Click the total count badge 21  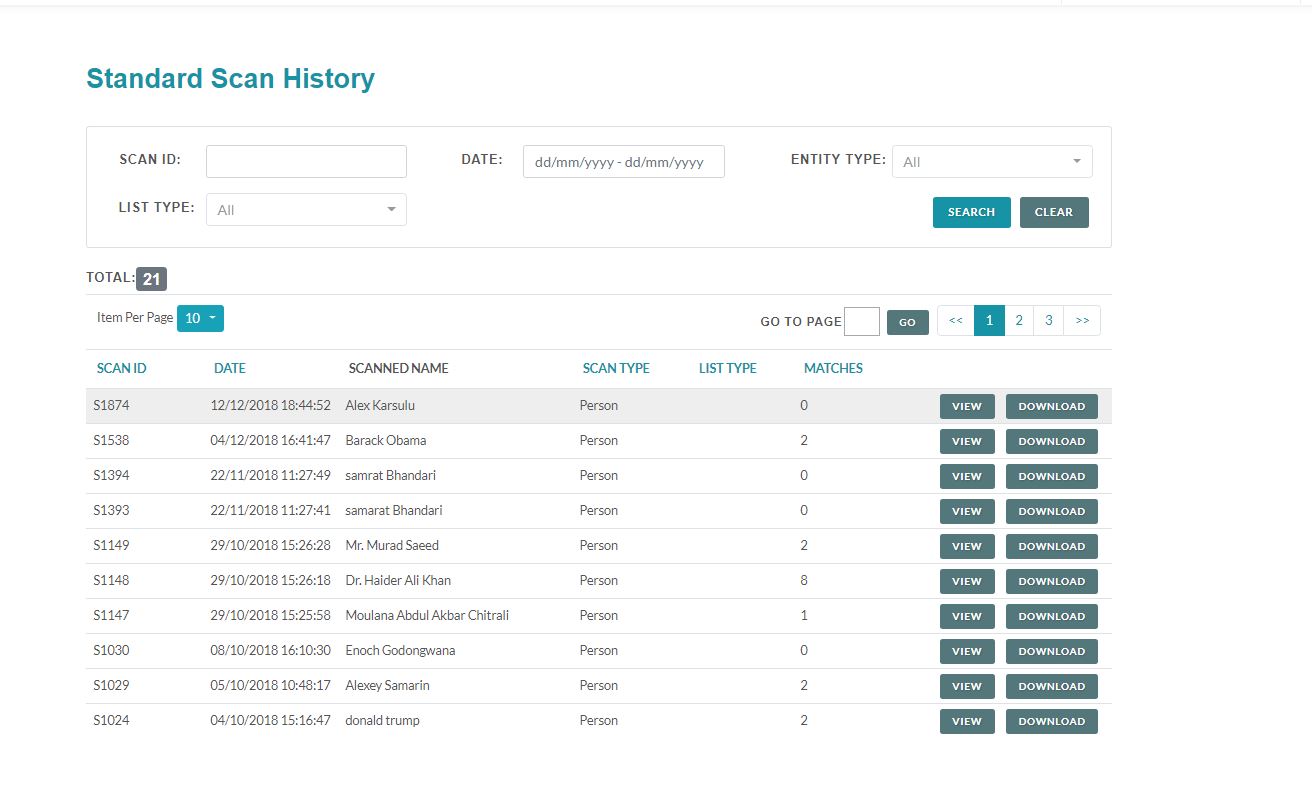coord(151,279)
